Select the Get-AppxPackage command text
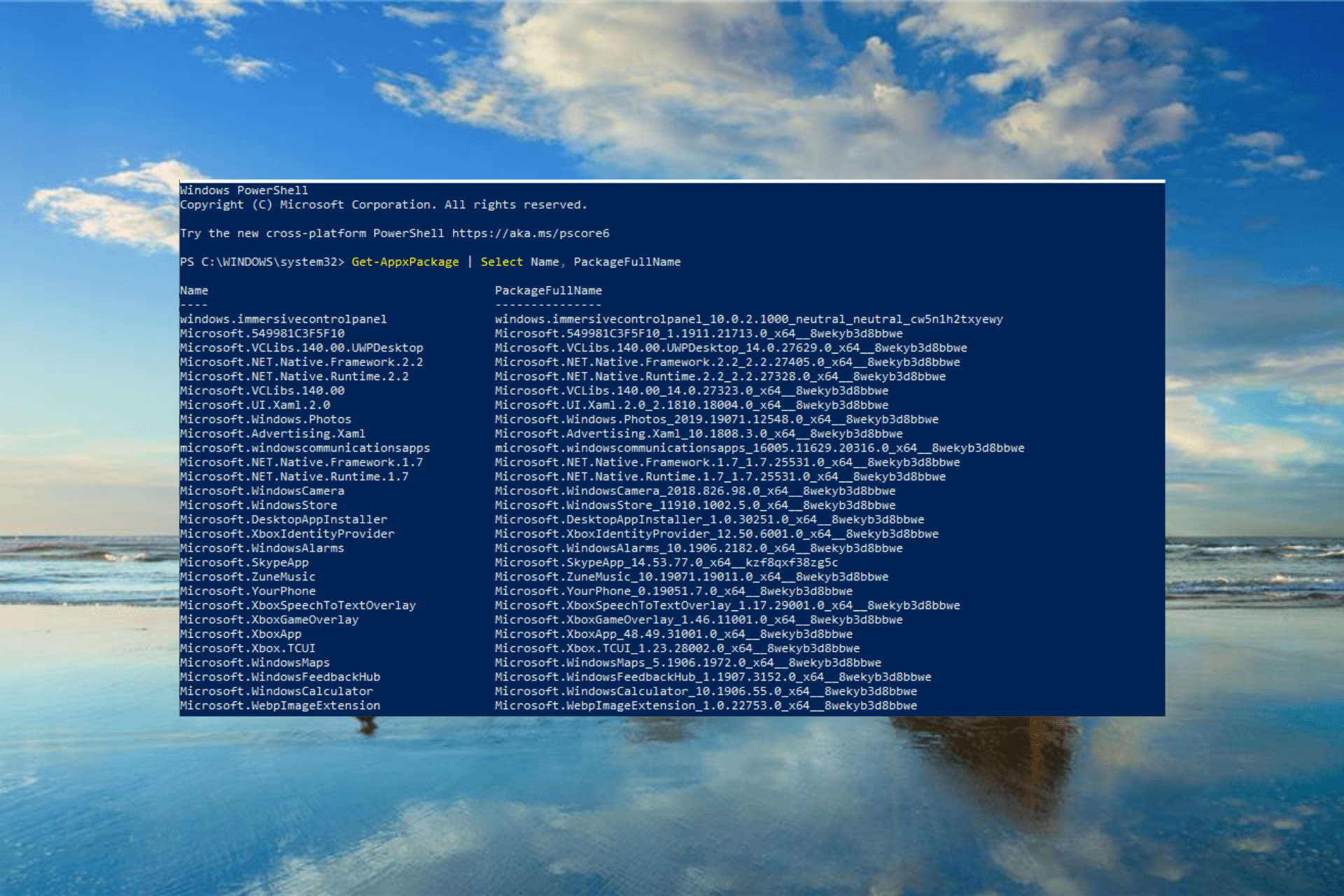 405,262
